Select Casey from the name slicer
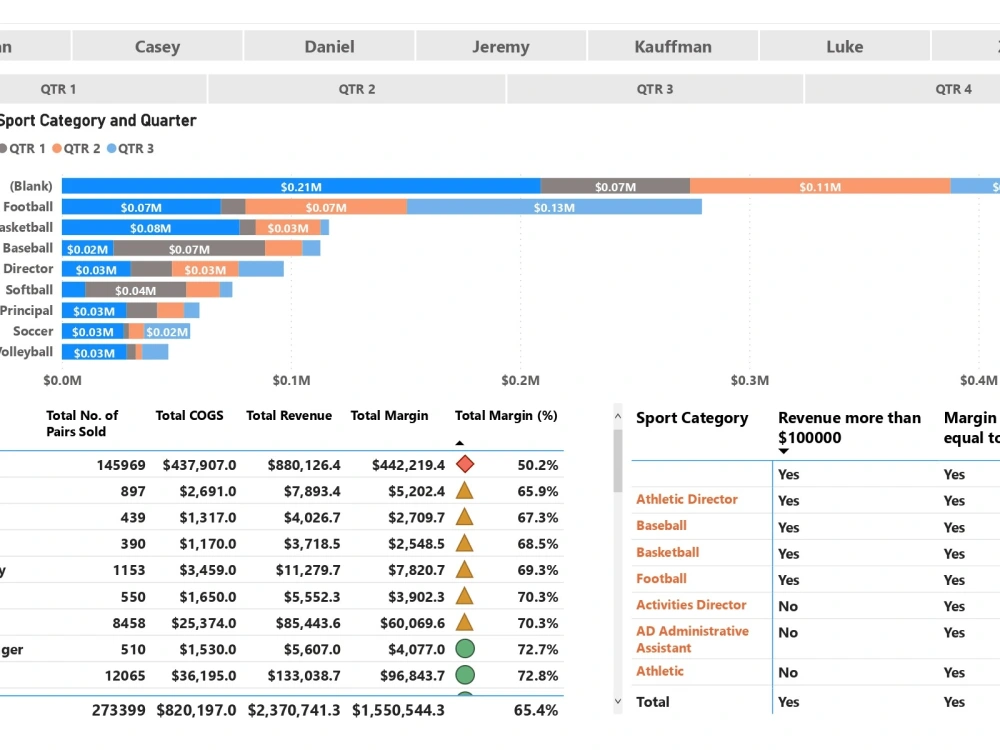The image size is (1000, 750). point(156,46)
